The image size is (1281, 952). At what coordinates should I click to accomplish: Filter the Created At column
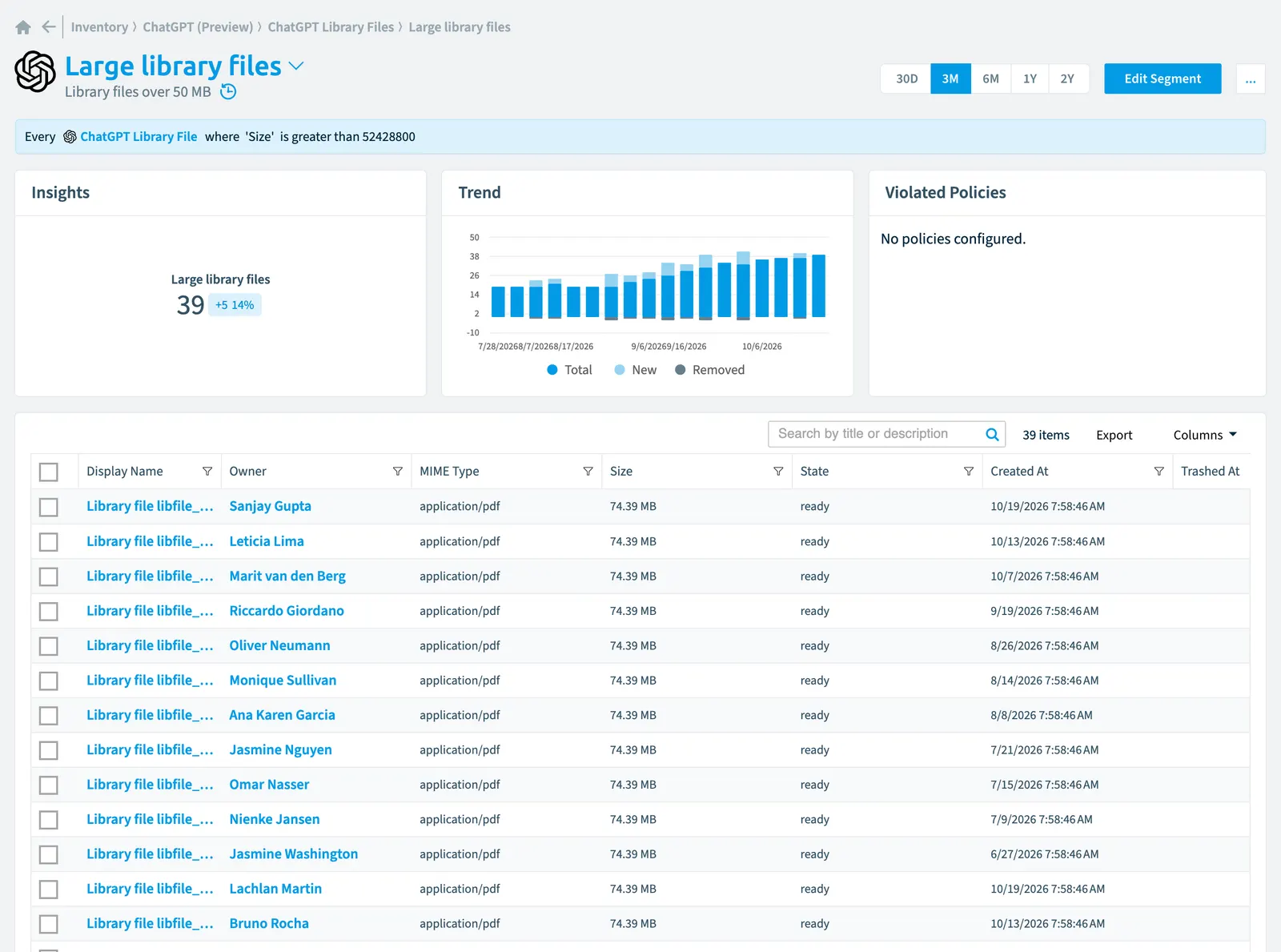1159,472
